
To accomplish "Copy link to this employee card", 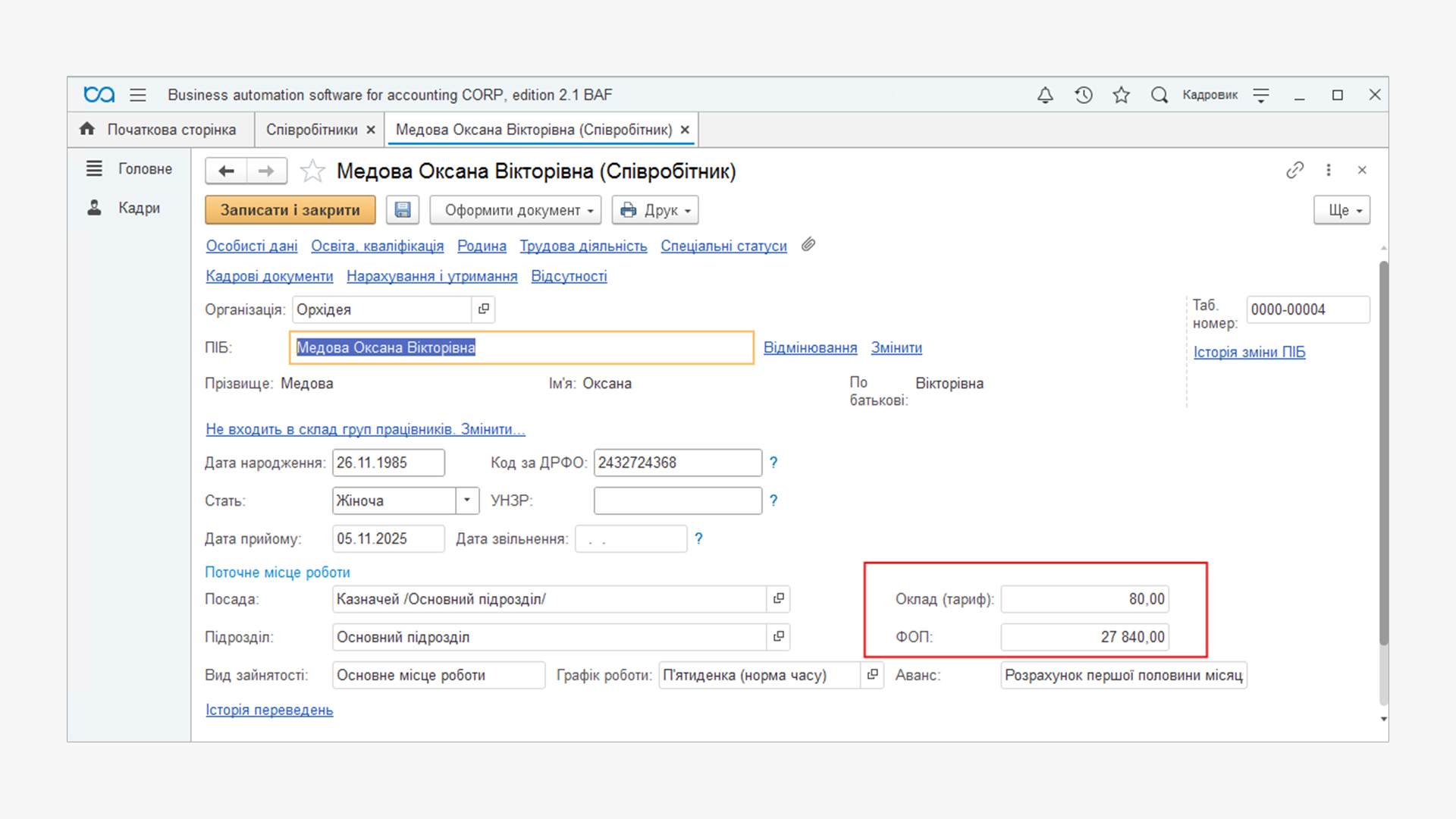I will coord(1294,170).
